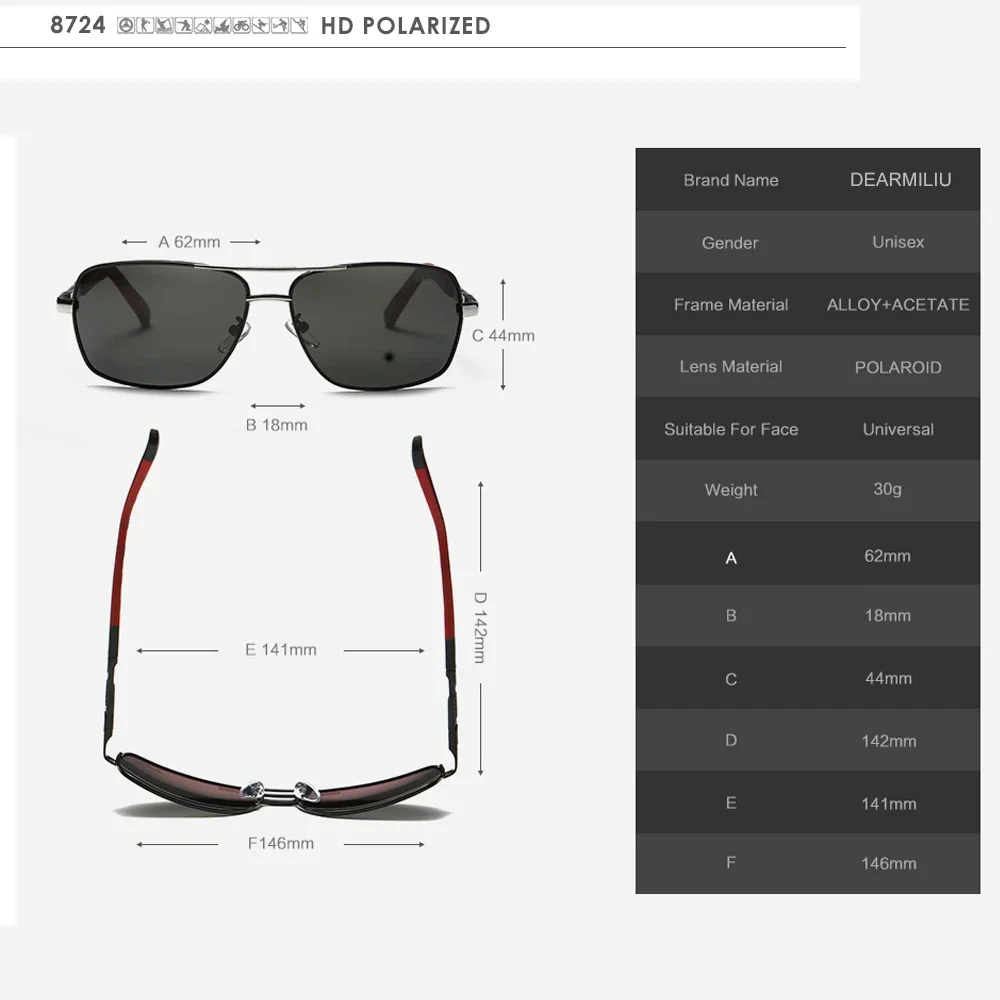Click the golf player activity icon

pyautogui.click(x=145, y=26)
